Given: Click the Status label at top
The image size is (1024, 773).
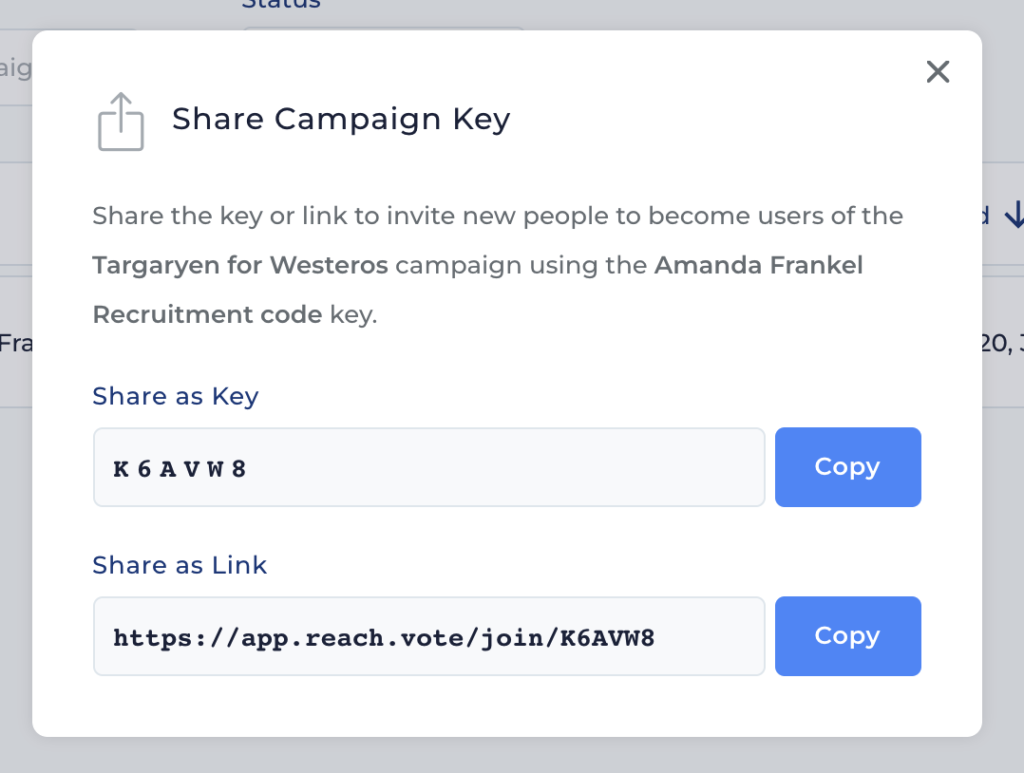Looking at the screenshot, I should [x=281, y=5].
